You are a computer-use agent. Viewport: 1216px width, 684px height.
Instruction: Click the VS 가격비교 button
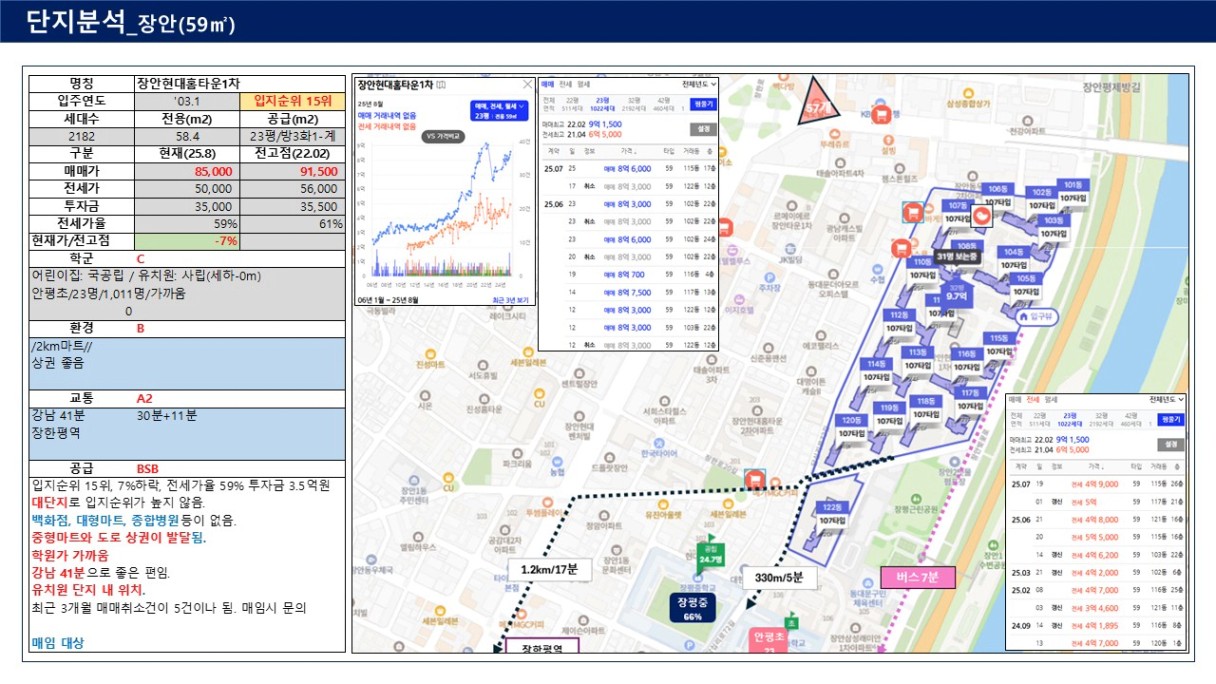pos(443,135)
